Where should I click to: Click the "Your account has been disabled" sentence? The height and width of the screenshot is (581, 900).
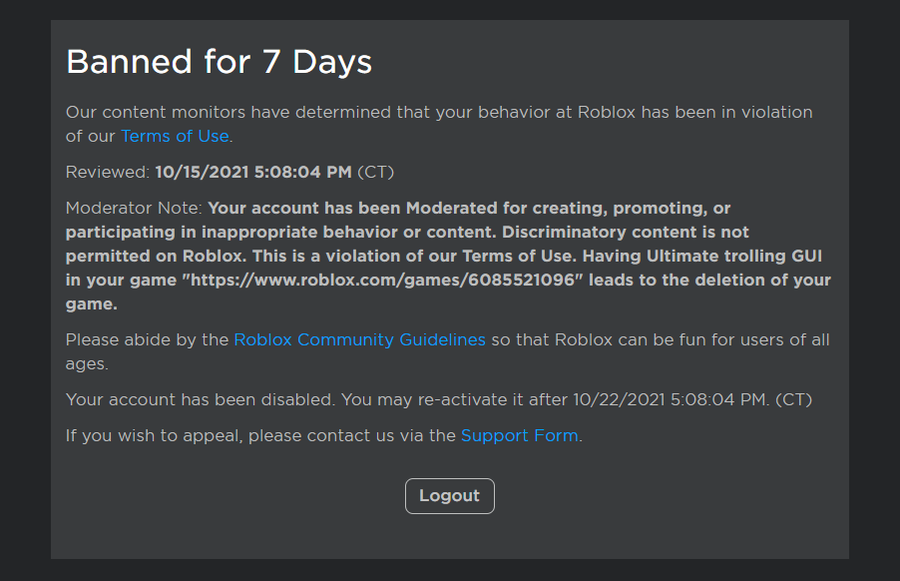[200, 400]
